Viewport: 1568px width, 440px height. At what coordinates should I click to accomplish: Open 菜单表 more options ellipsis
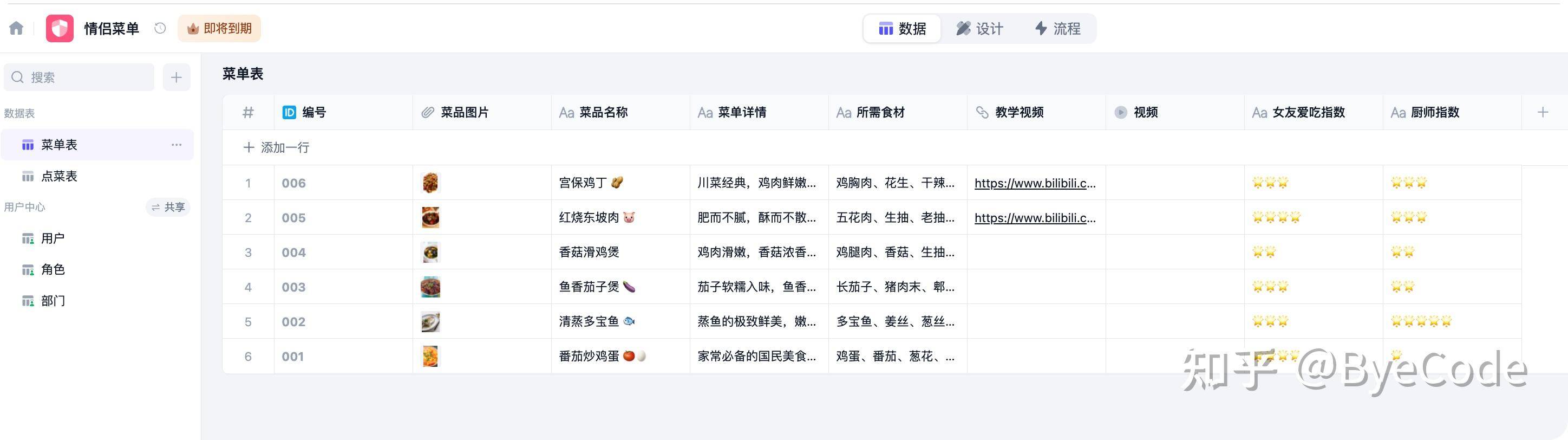click(177, 145)
